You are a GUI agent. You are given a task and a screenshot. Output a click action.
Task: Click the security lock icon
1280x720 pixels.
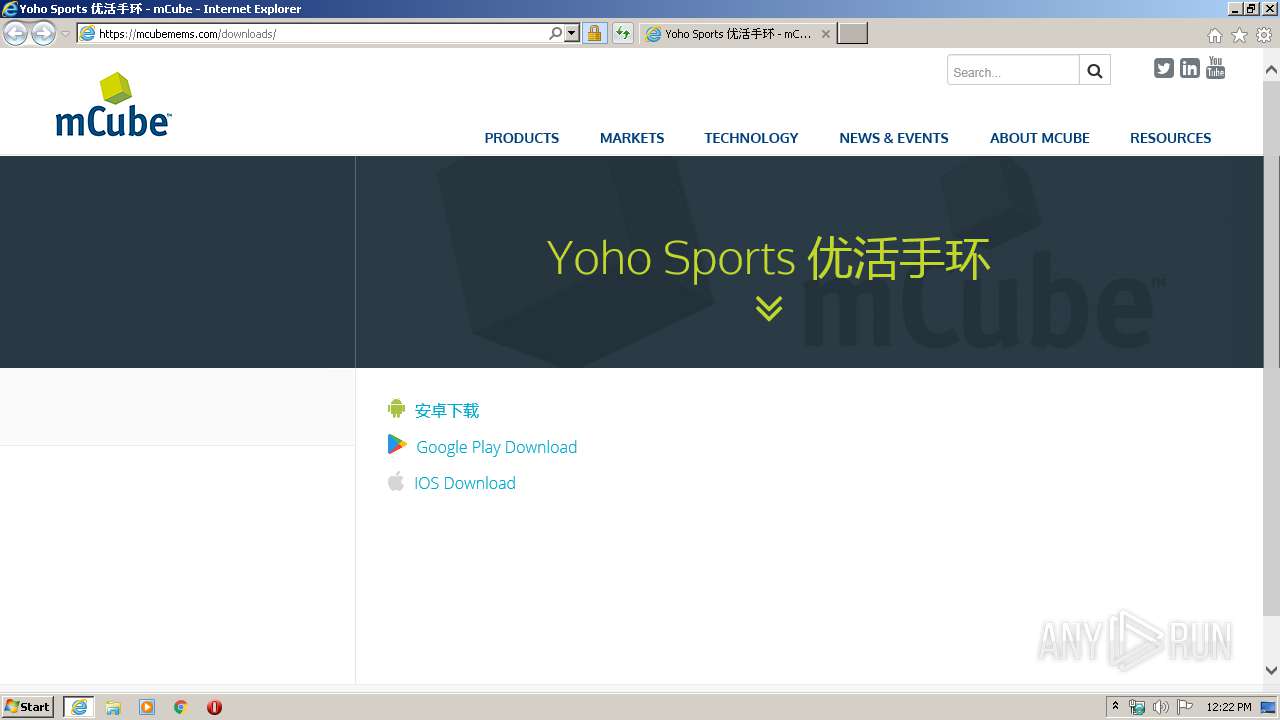595,34
